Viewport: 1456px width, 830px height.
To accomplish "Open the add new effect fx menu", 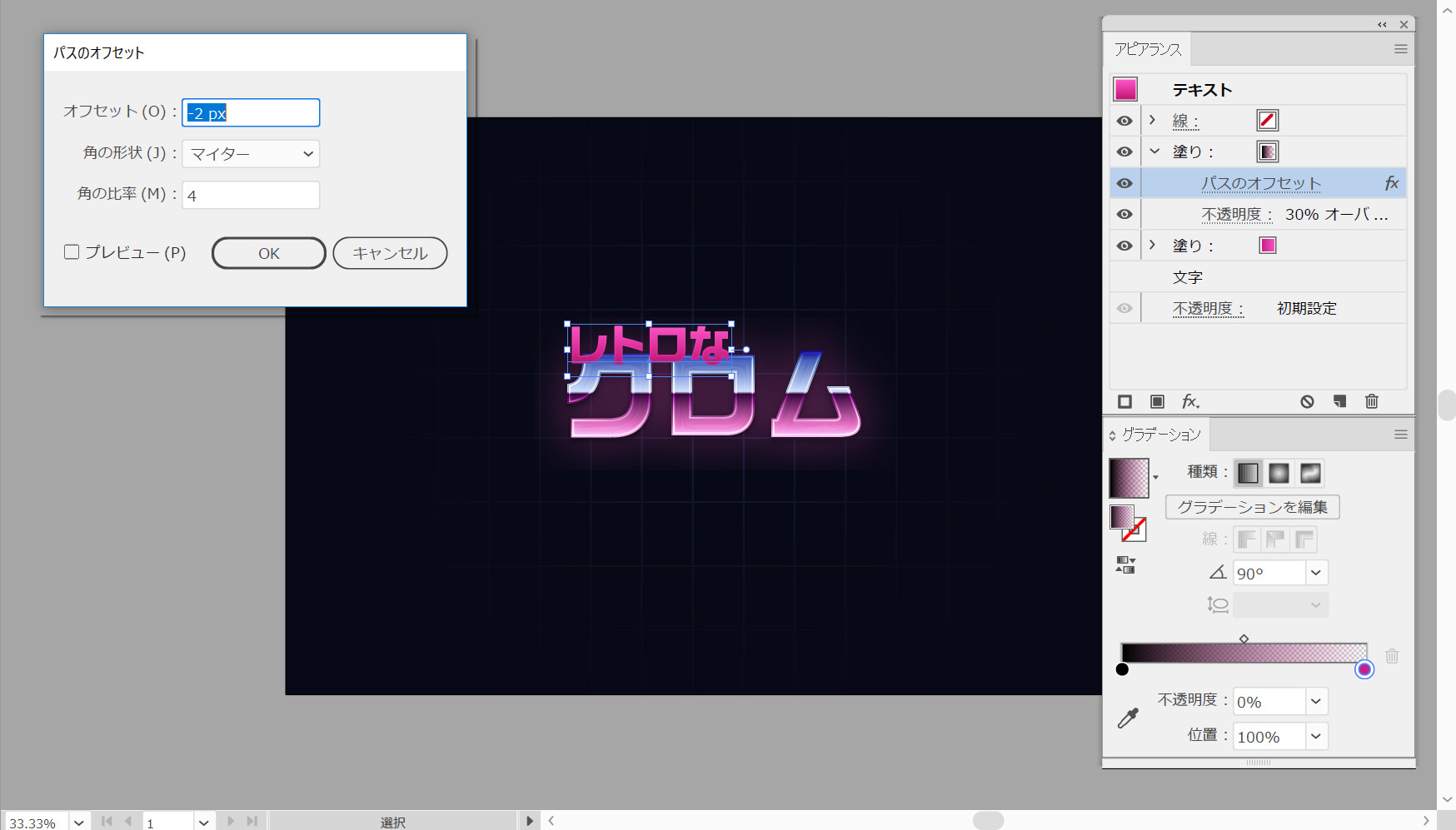I will pos(1190,402).
